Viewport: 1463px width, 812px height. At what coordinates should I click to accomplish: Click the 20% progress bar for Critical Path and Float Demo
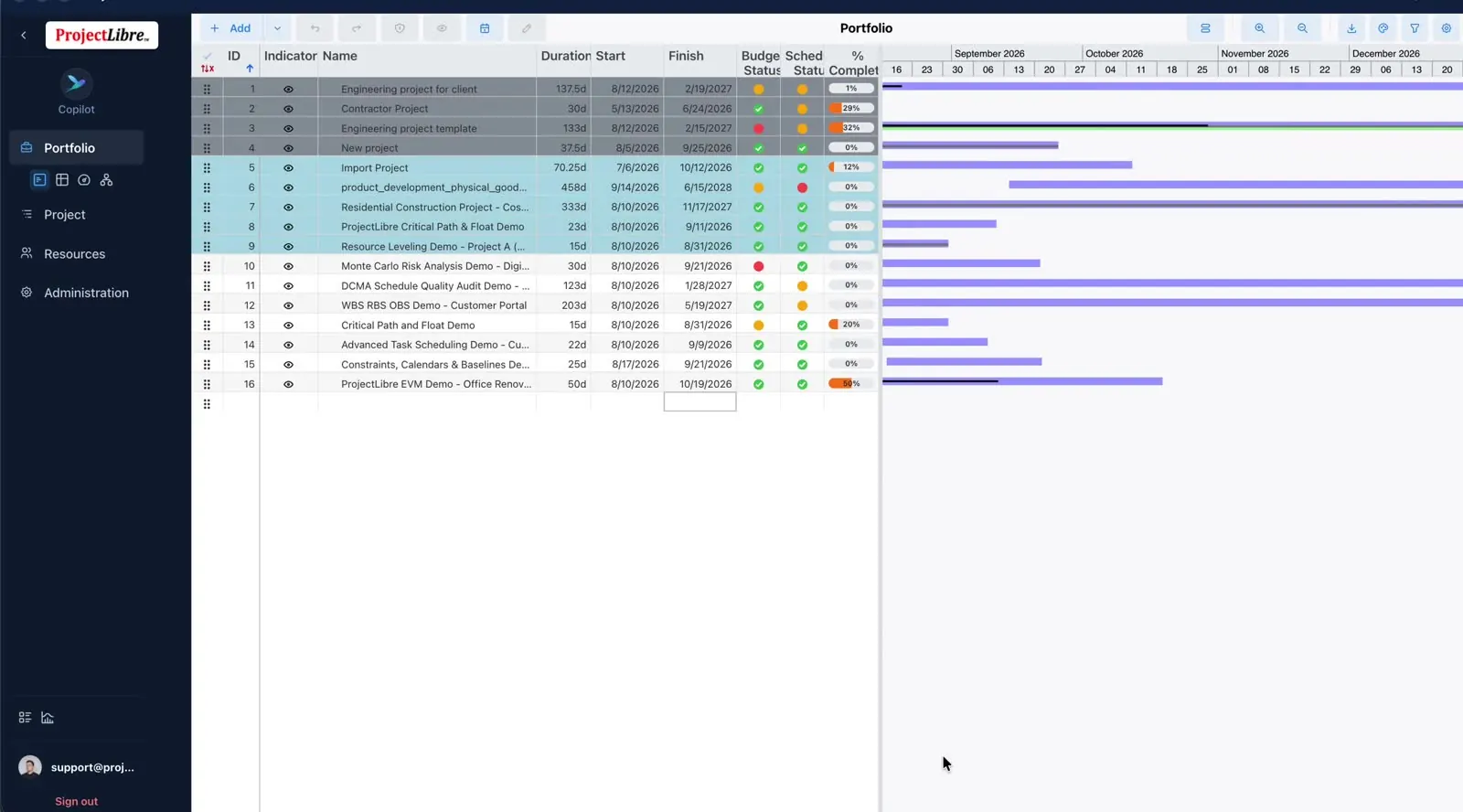tap(851, 325)
